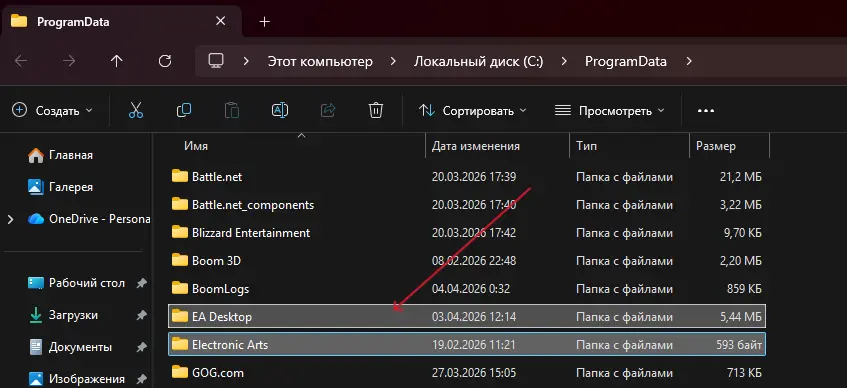Expand the OneDrive tree node chevron
The height and width of the screenshot is (388, 847).
pyautogui.click(x=10, y=219)
